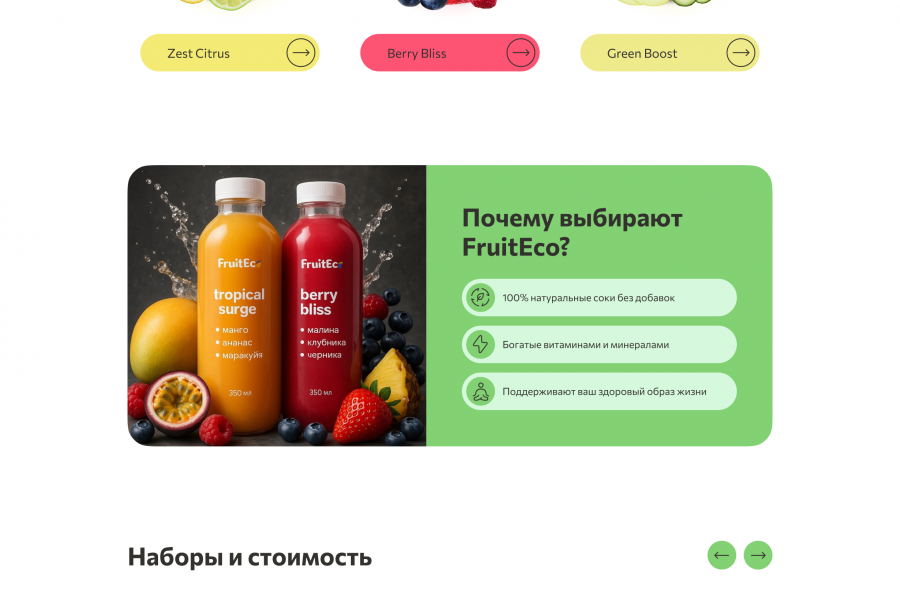Image resolution: width=900 pixels, height=600 pixels.
Task: Go to previous set with left arrow
Action: 721,555
